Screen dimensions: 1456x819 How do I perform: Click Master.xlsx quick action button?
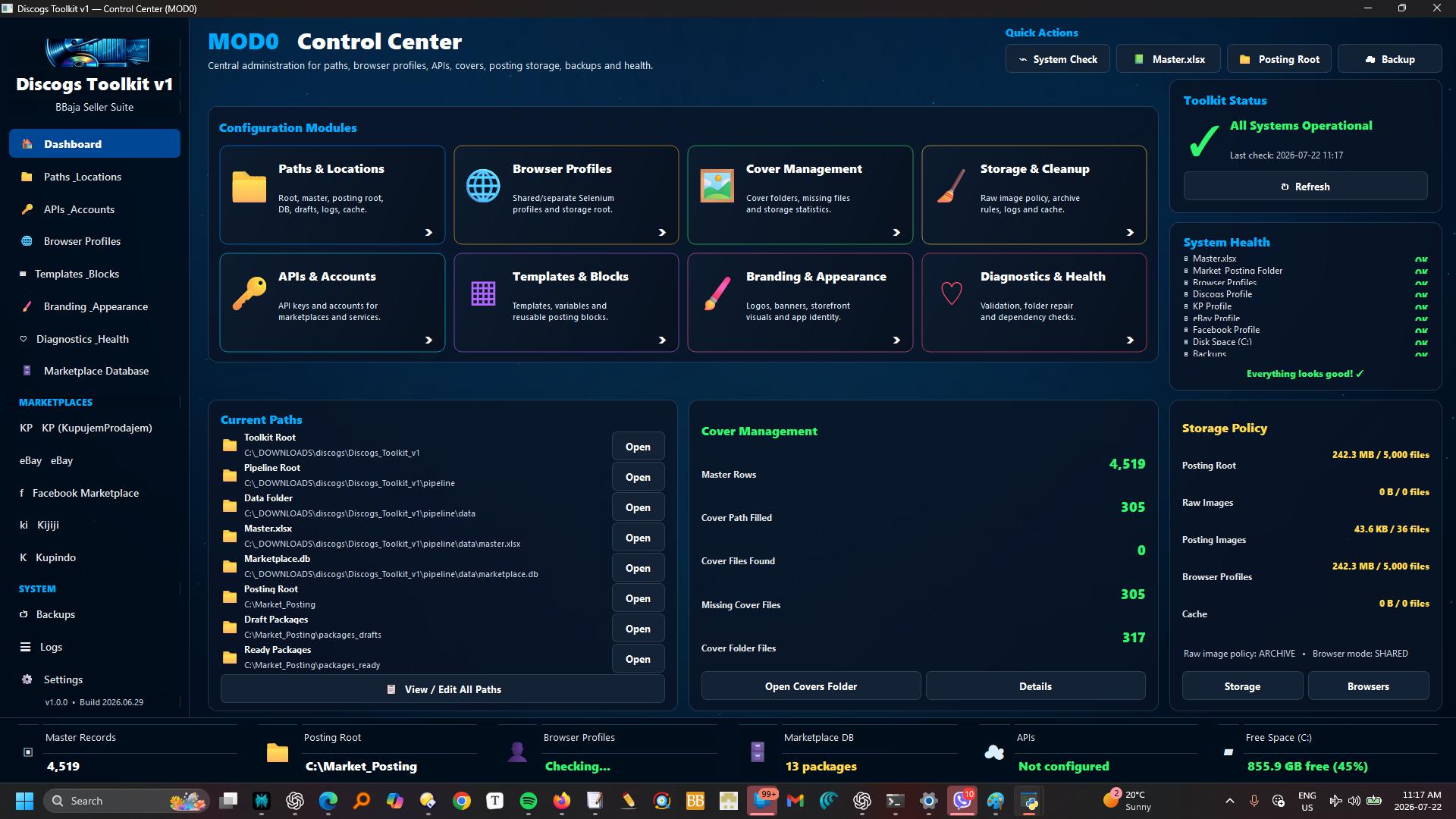click(1169, 59)
